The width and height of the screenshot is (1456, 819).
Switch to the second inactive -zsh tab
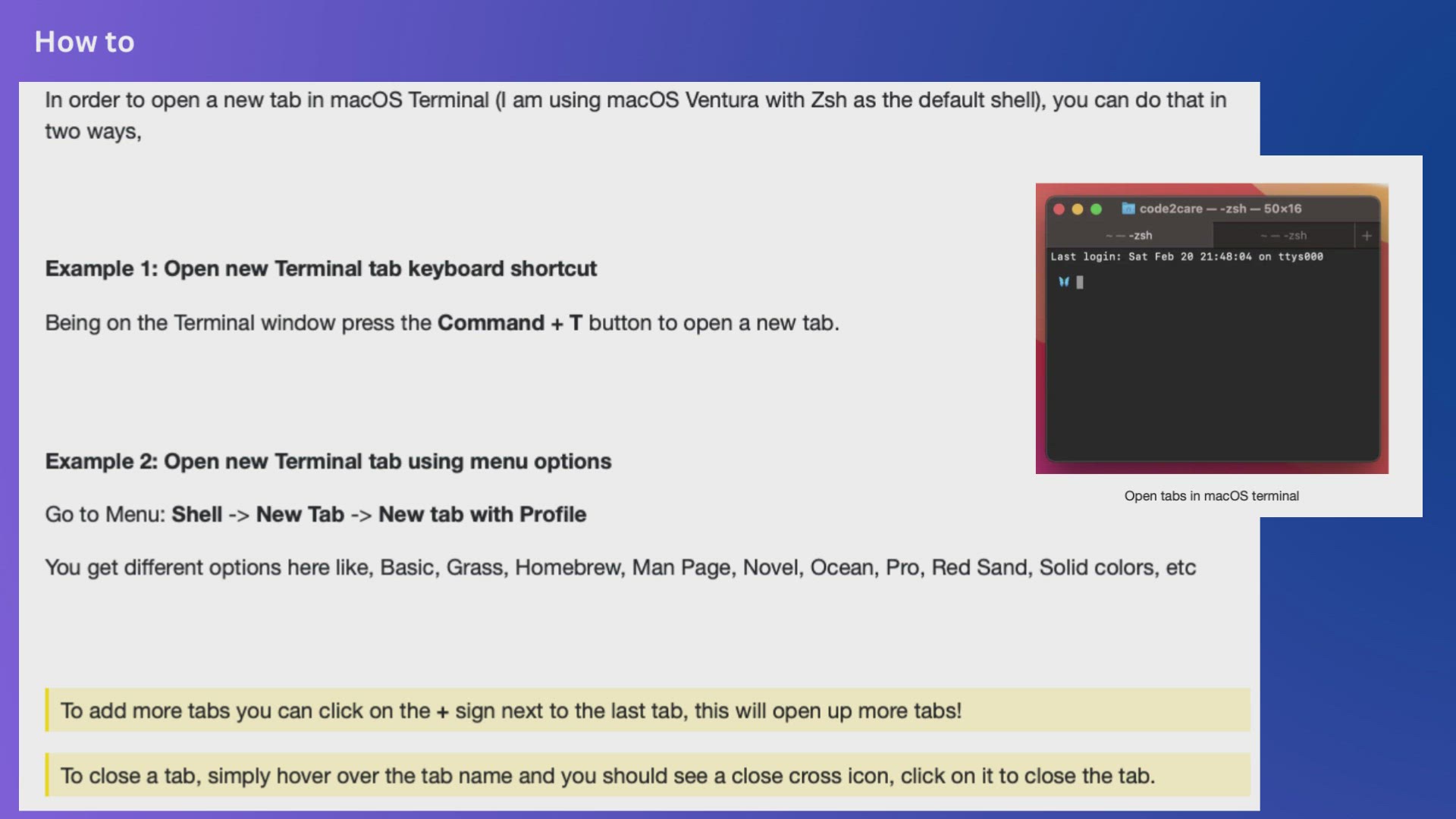click(x=1284, y=236)
